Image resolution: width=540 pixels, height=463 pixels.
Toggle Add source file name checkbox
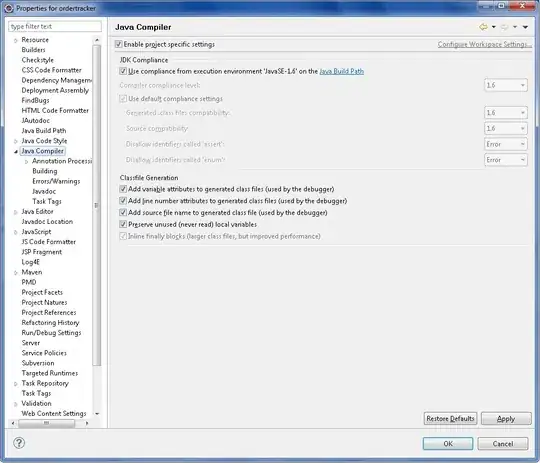point(123,213)
